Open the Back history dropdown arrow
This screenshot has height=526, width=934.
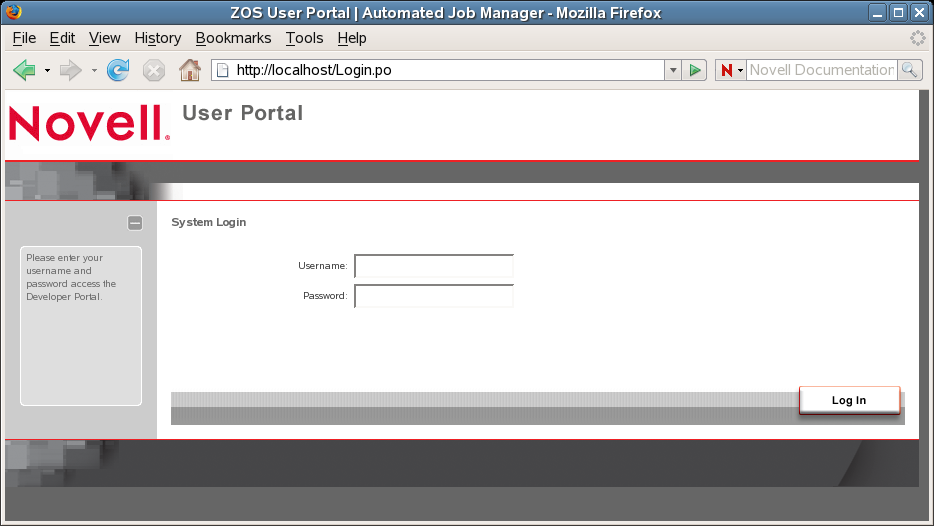(x=47, y=70)
